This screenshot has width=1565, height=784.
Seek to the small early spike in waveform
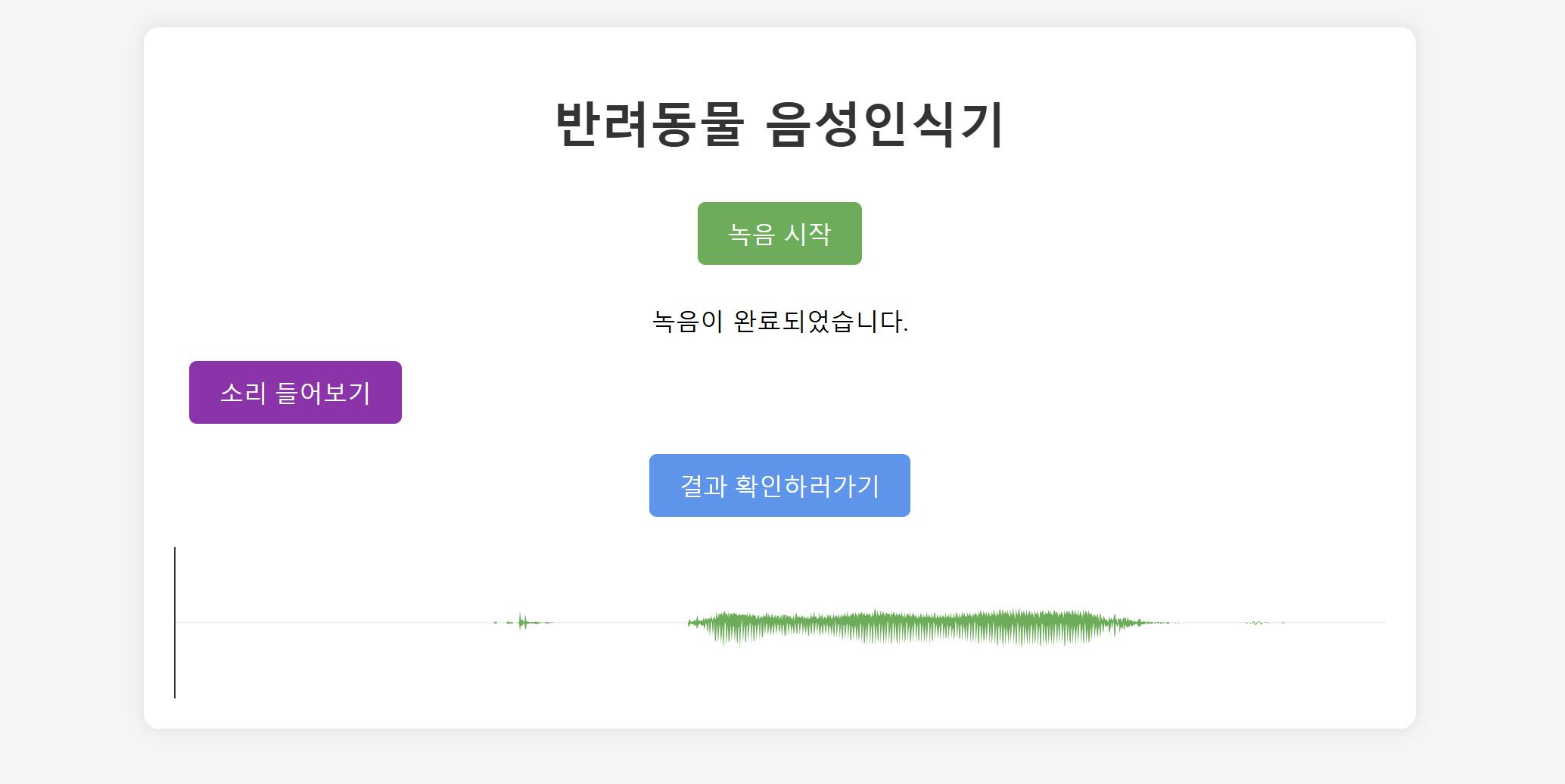521,622
